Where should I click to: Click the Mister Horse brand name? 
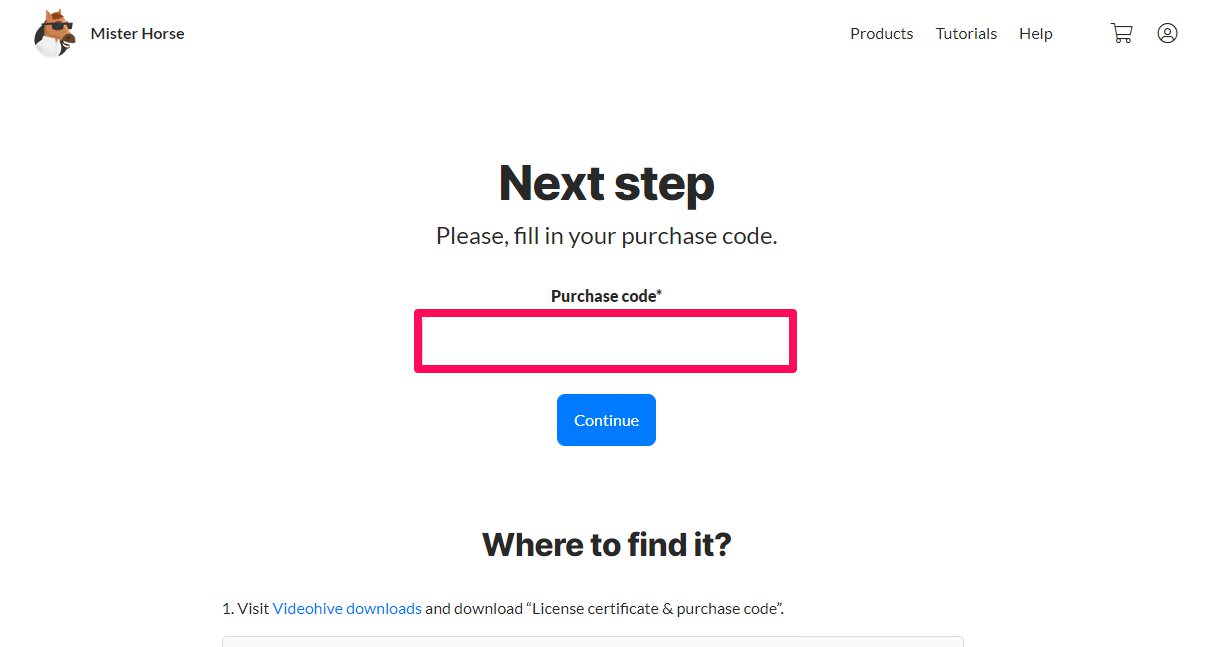[x=137, y=33]
